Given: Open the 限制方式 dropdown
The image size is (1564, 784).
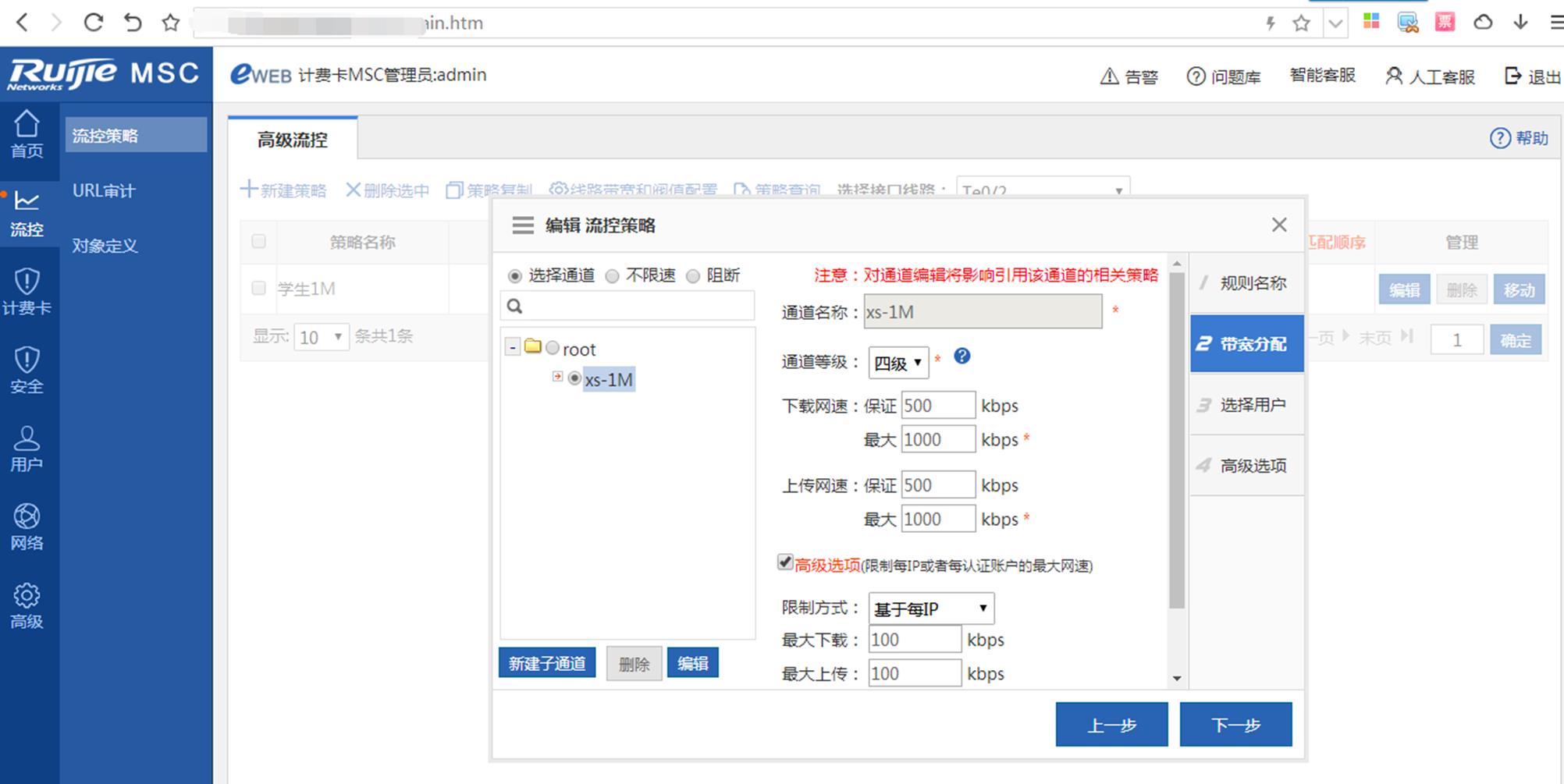Looking at the screenshot, I should 931,608.
